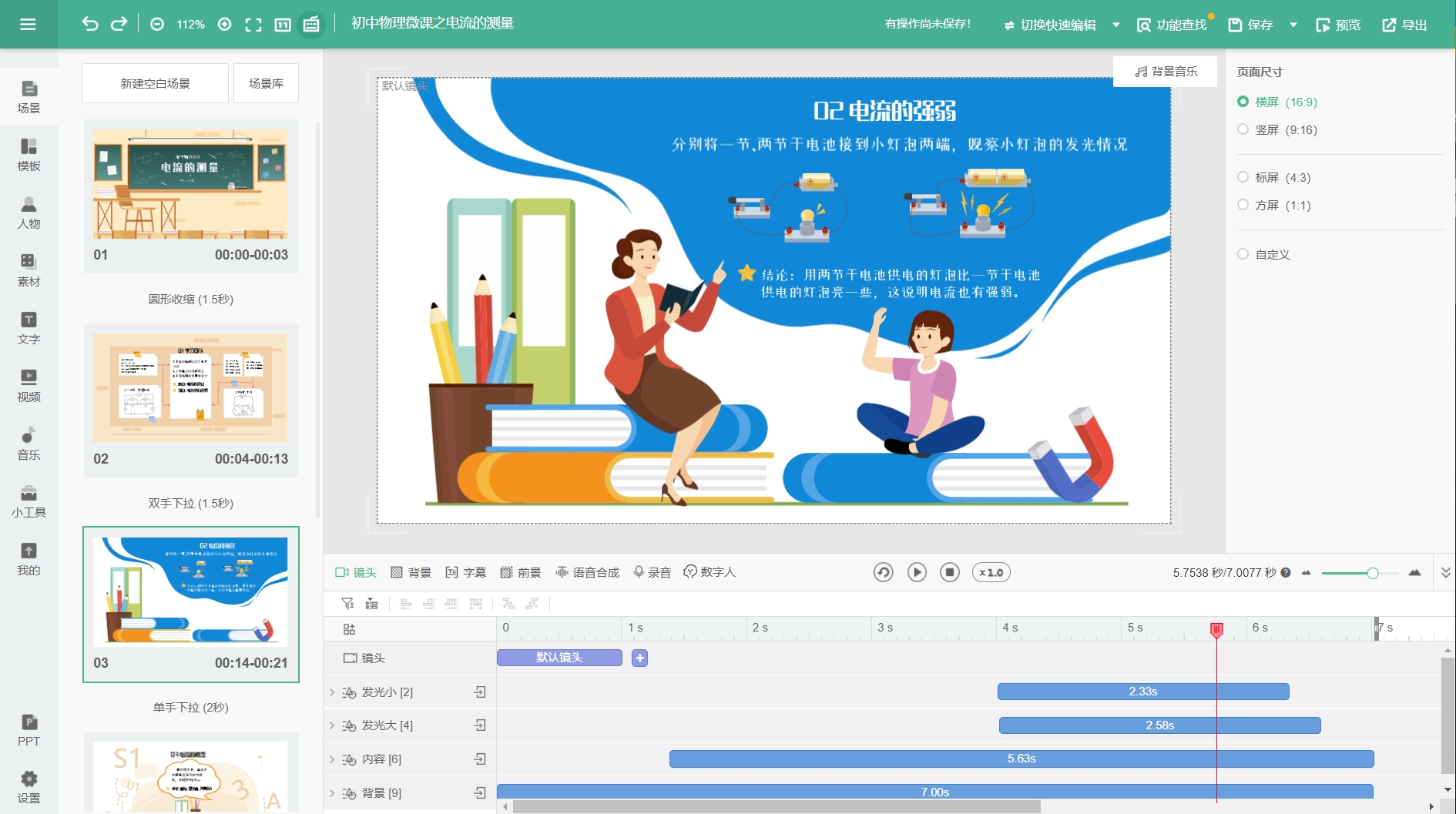Select 横屏 (16:9) page size

click(x=1277, y=102)
